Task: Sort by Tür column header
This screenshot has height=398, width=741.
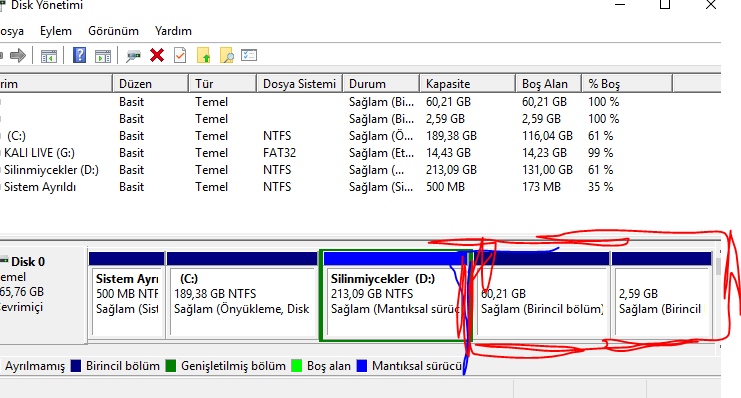Action: click(x=223, y=84)
